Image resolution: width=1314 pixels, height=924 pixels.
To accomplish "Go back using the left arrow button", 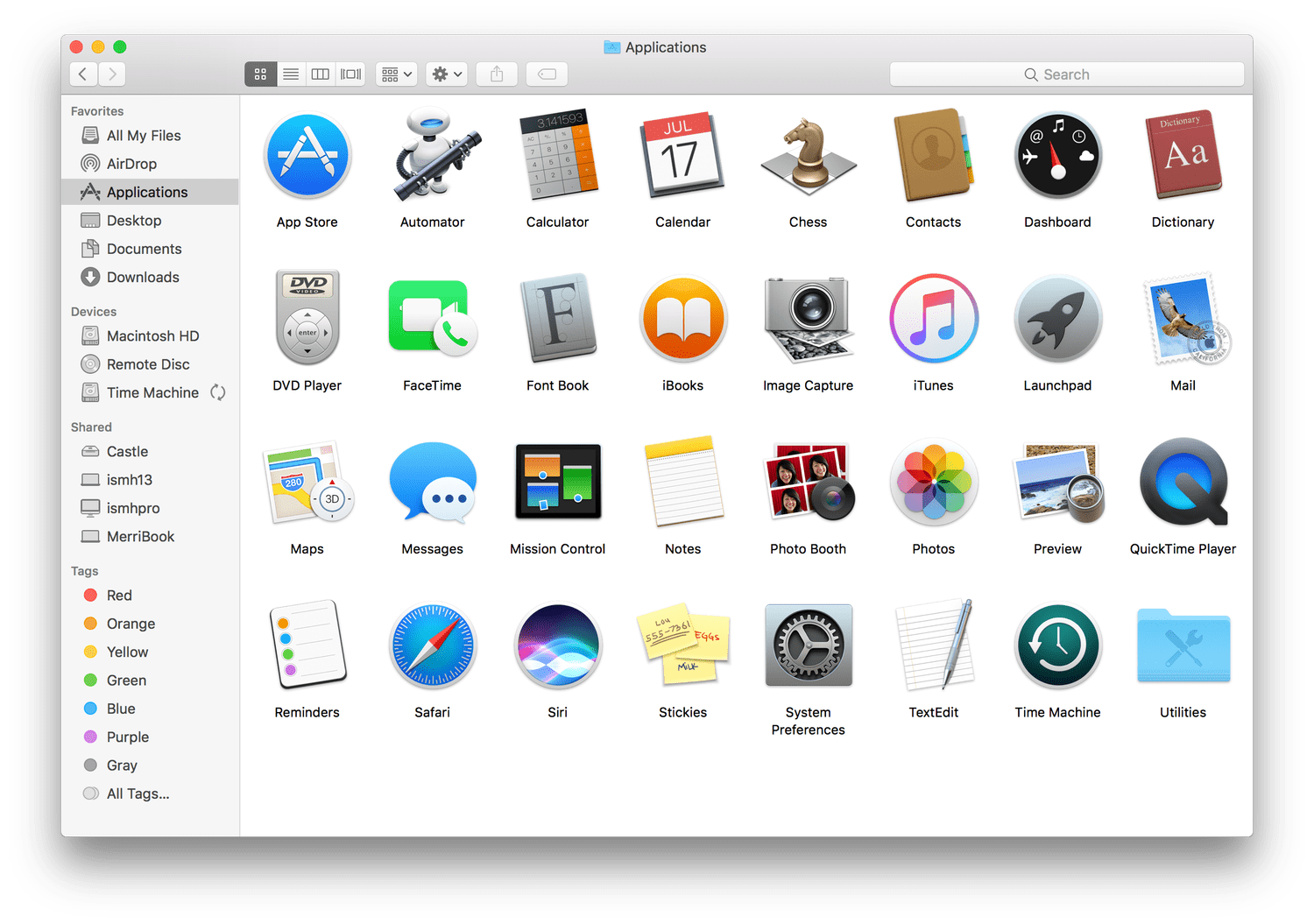I will (x=83, y=74).
